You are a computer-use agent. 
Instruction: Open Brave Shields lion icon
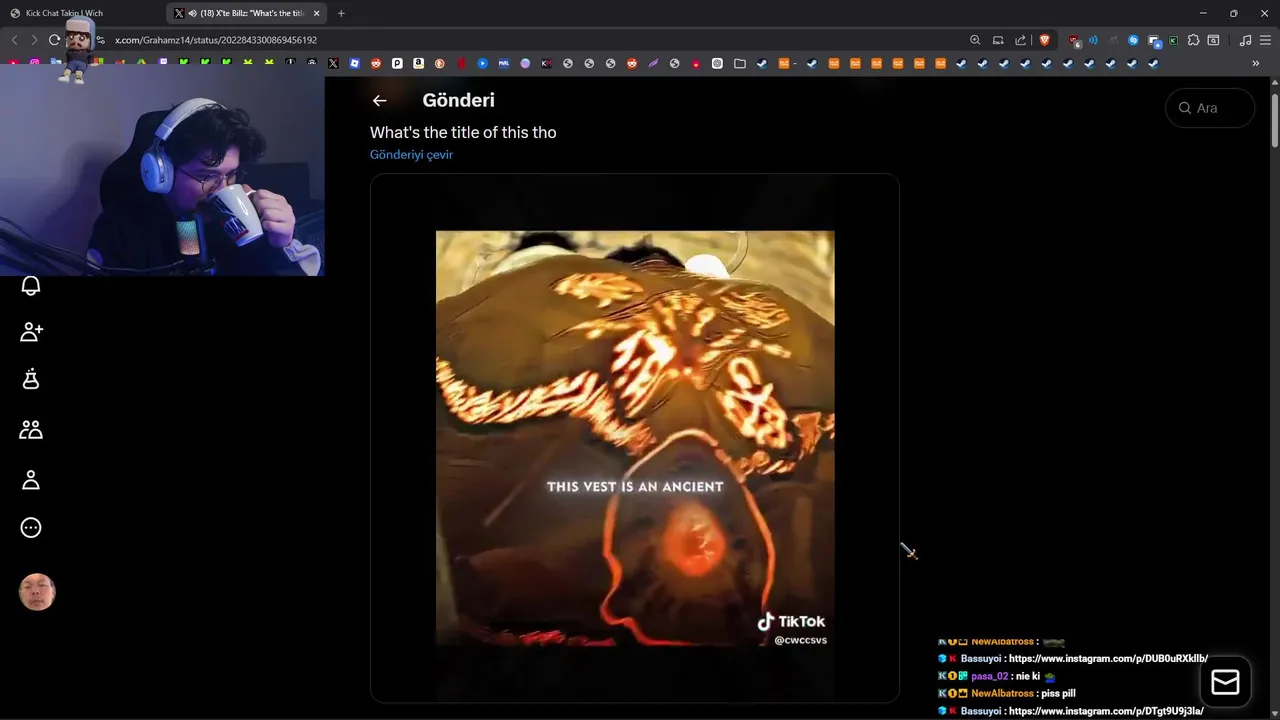tap(1045, 40)
